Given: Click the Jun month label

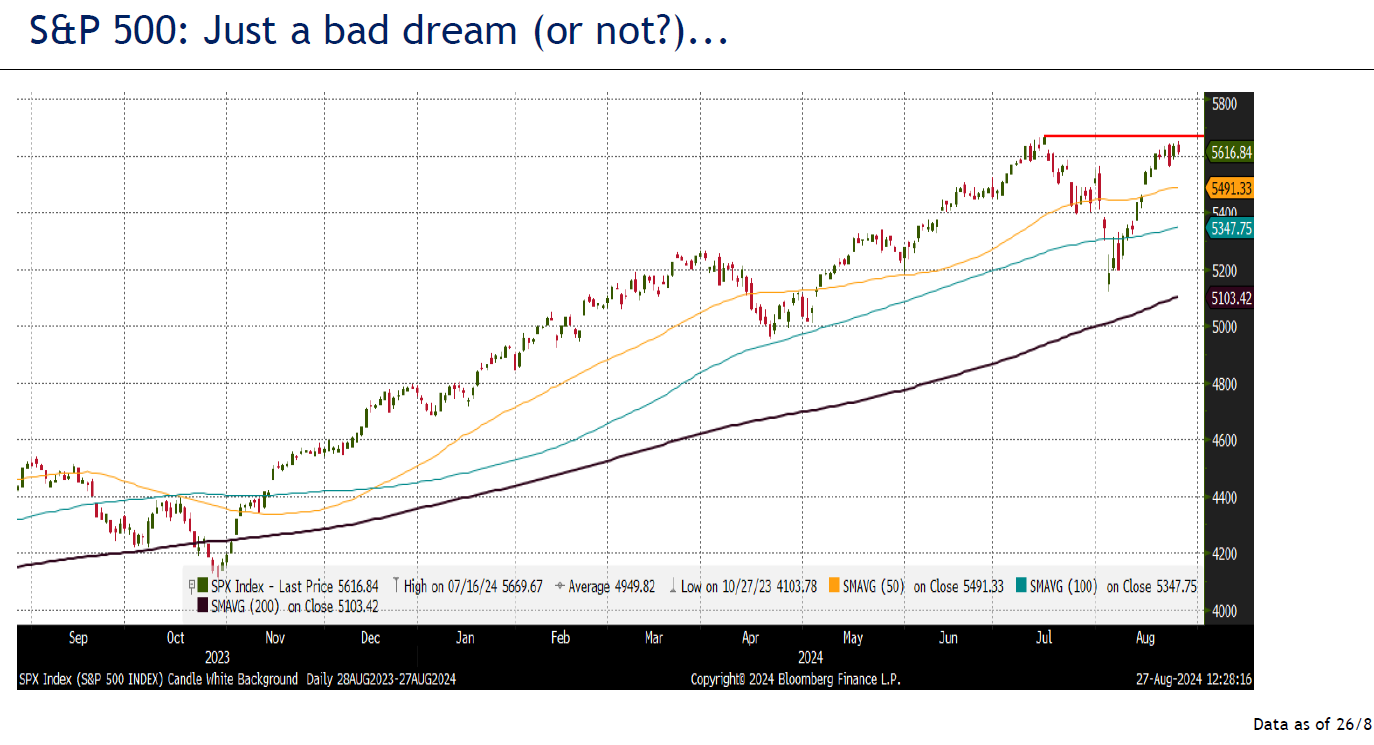Looking at the screenshot, I should [948, 637].
